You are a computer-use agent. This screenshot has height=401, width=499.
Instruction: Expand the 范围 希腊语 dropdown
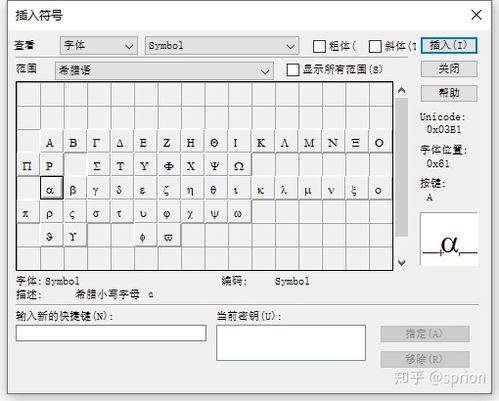pos(164,70)
